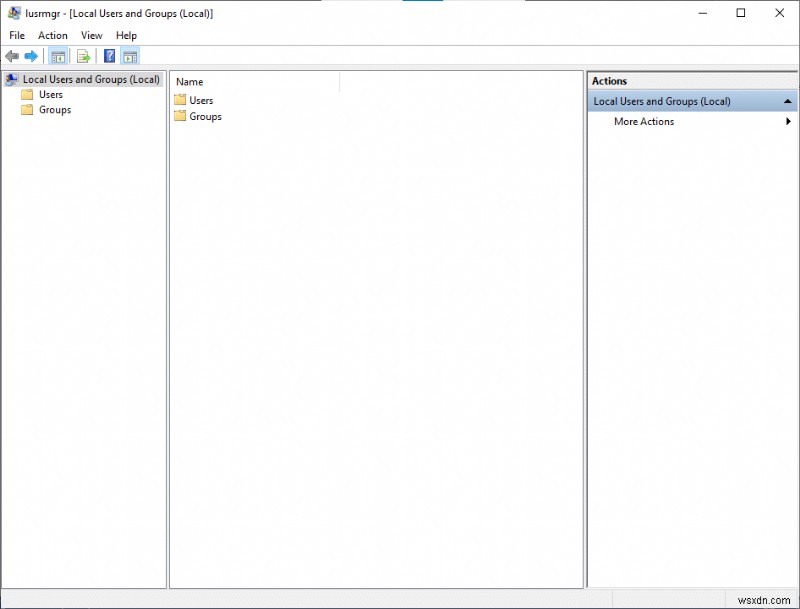
Task: Click More Actions in Actions pane
Action: click(644, 121)
